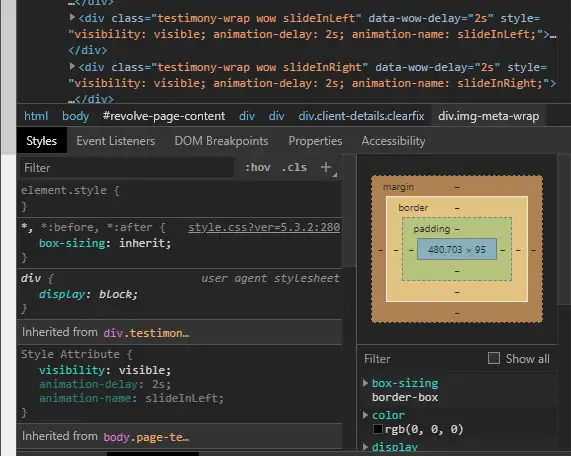Image resolution: width=571 pixels, height=456 pixels.
Task: Edit the animation-name: slideInLeft declaration
Action: point(131,398)
